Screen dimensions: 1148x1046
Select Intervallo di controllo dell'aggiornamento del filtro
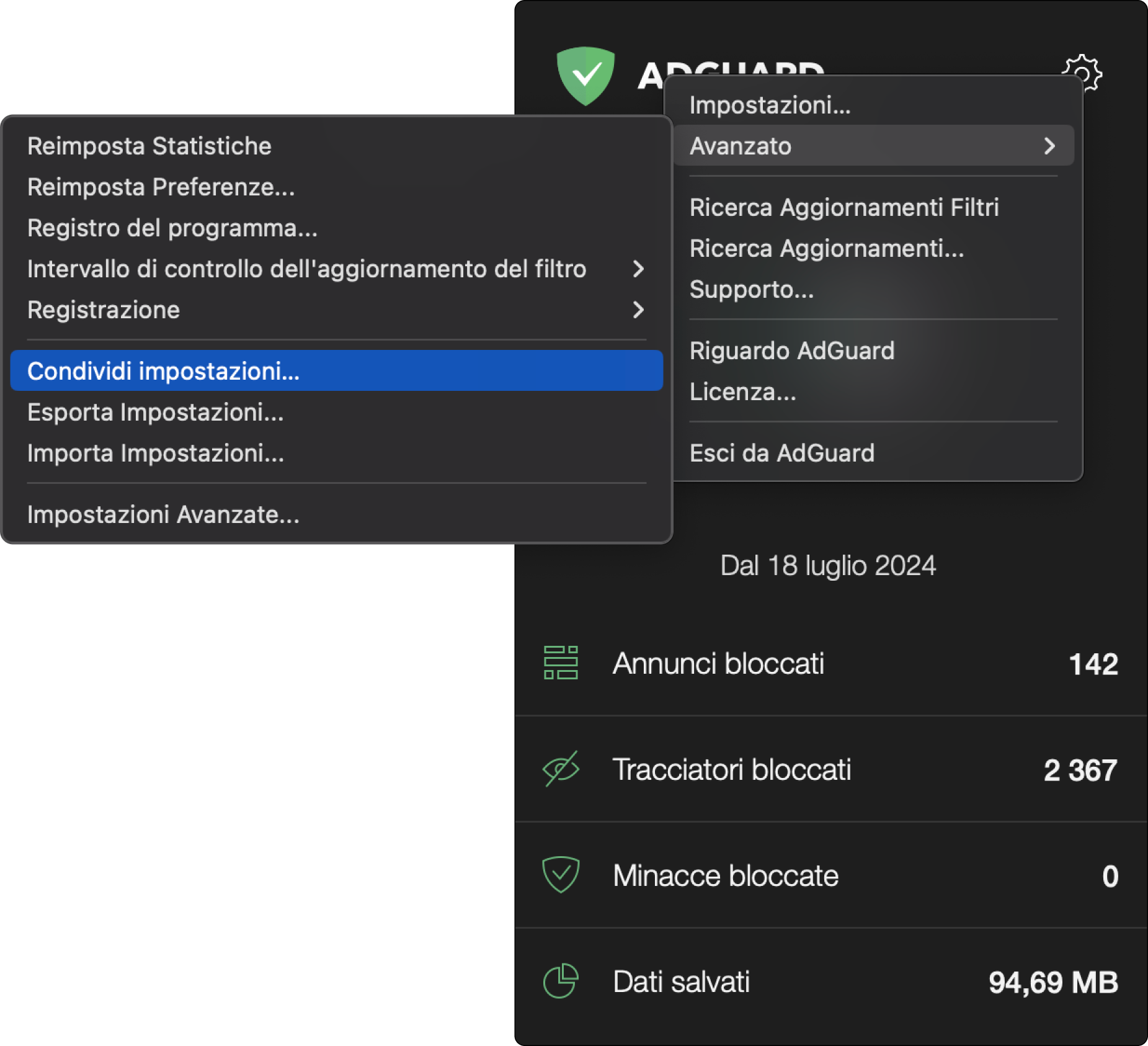[337, 269]
